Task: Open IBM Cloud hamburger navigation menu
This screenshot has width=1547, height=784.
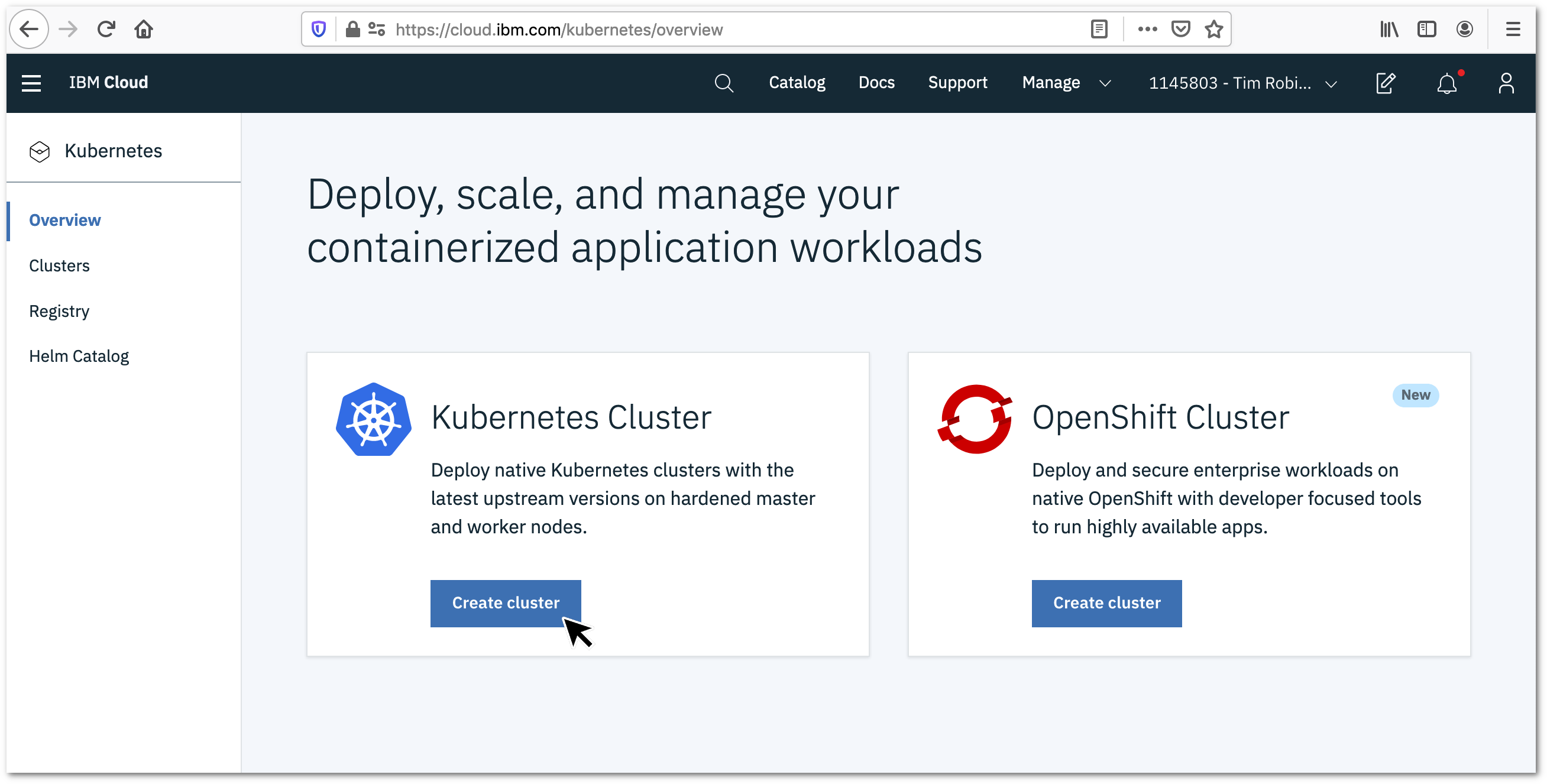Action: [x=31, y=83]
